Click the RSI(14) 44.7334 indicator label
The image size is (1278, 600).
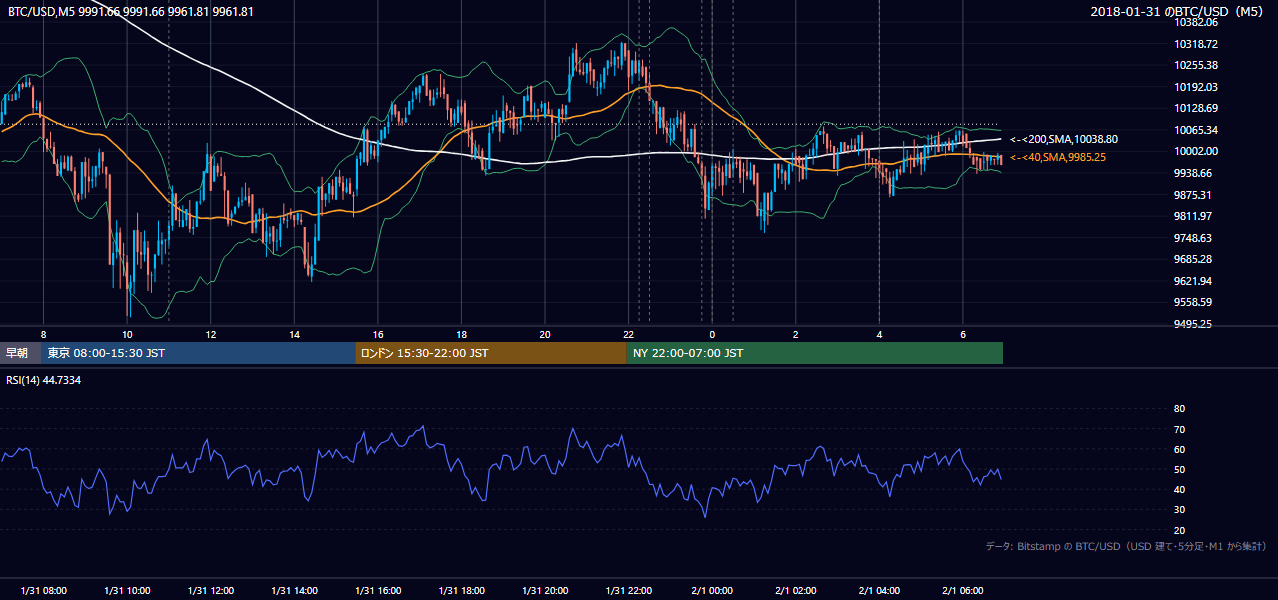point(44,380)
